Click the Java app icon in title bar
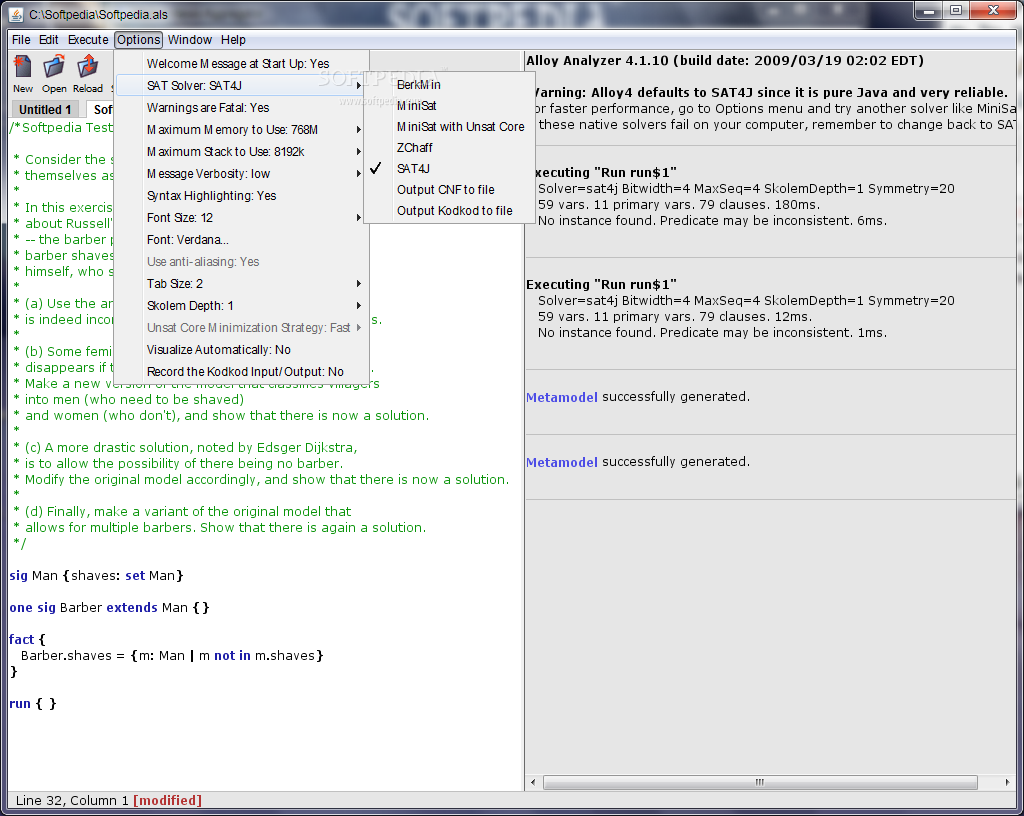The image size is (1024, 816). (x=16, y=14)
